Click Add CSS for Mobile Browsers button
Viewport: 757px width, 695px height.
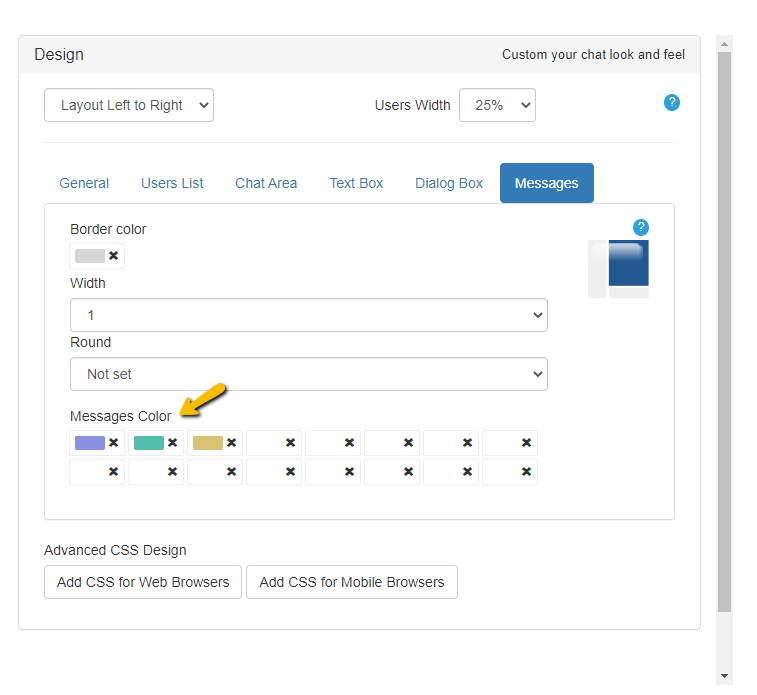coord(352,582)
